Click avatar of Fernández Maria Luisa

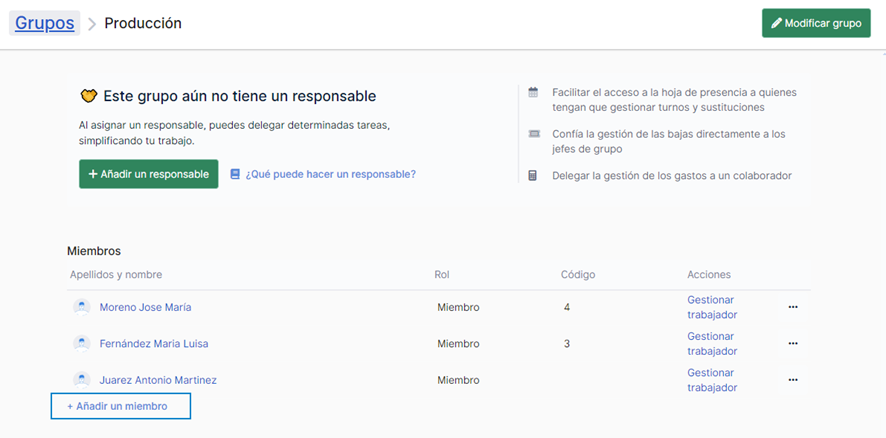click(x=82, y=344)
